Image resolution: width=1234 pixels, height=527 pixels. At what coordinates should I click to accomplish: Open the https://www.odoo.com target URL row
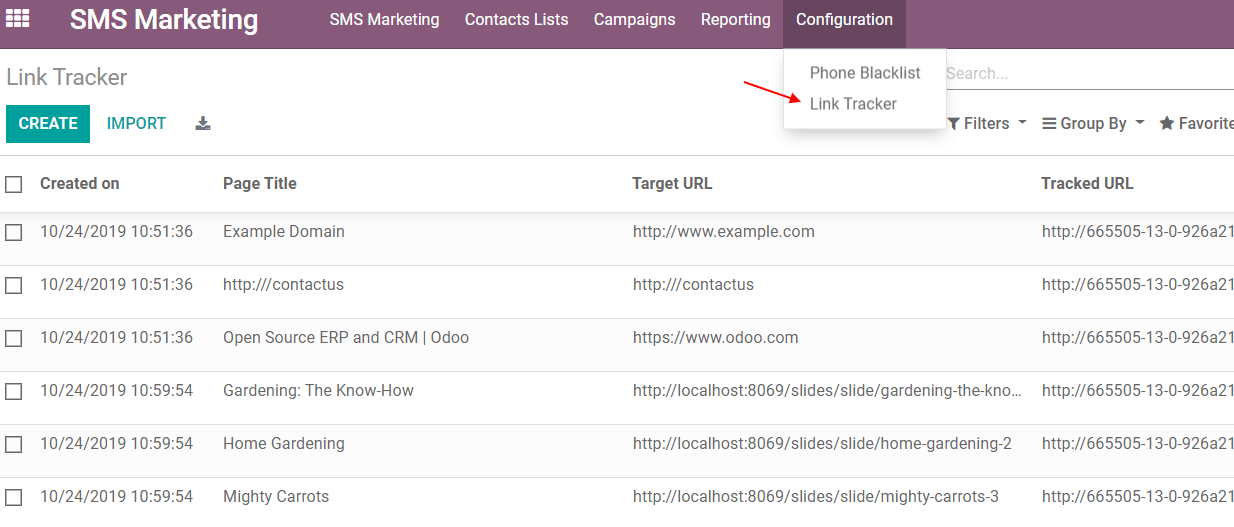pos(715,338)
